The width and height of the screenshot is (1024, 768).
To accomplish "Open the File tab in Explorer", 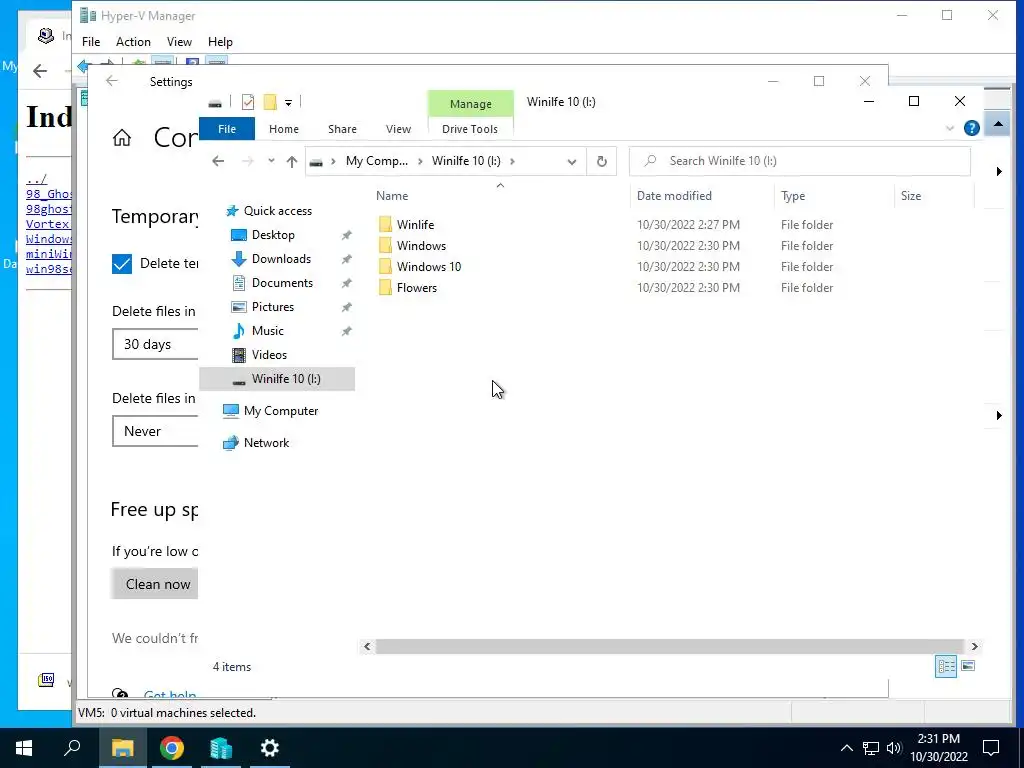I will tap(227, 129).
